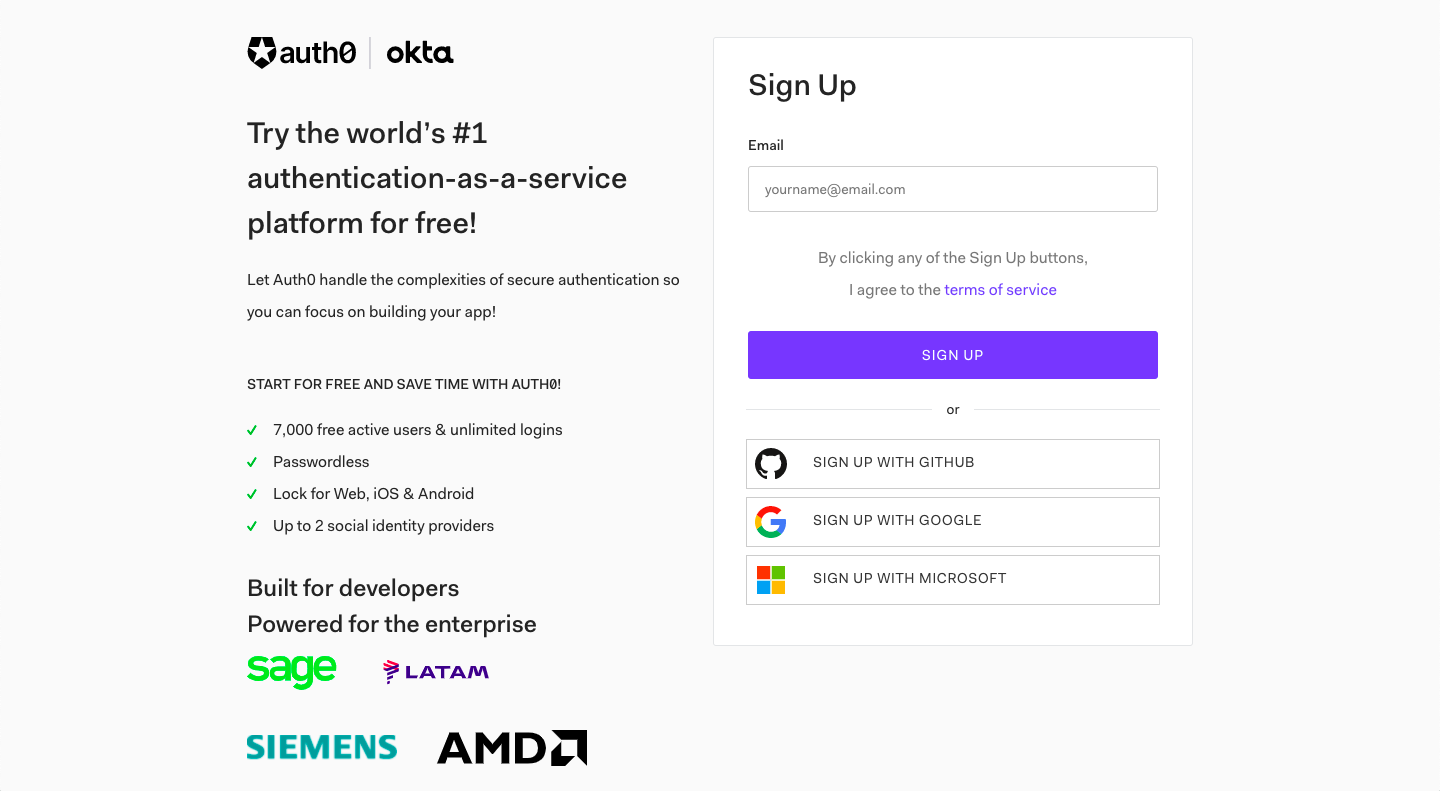Click the Google 'G' icon
Image resolution: width=1440 pixels, height=791 pixels.
771,521
